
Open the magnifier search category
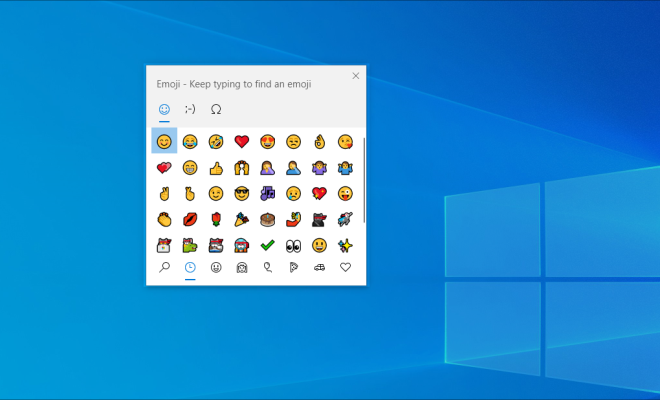pyautogui.click(x=164, y=267)
